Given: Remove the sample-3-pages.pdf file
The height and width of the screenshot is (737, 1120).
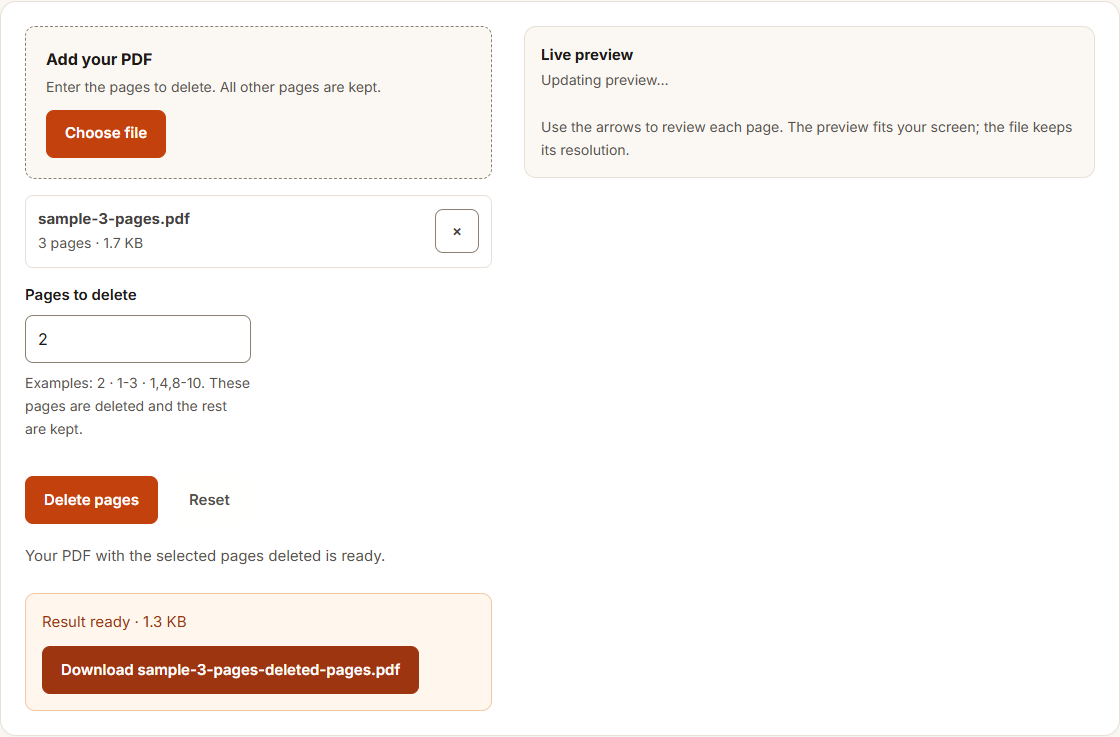Looking at the screenshot, I should (457, 231).
